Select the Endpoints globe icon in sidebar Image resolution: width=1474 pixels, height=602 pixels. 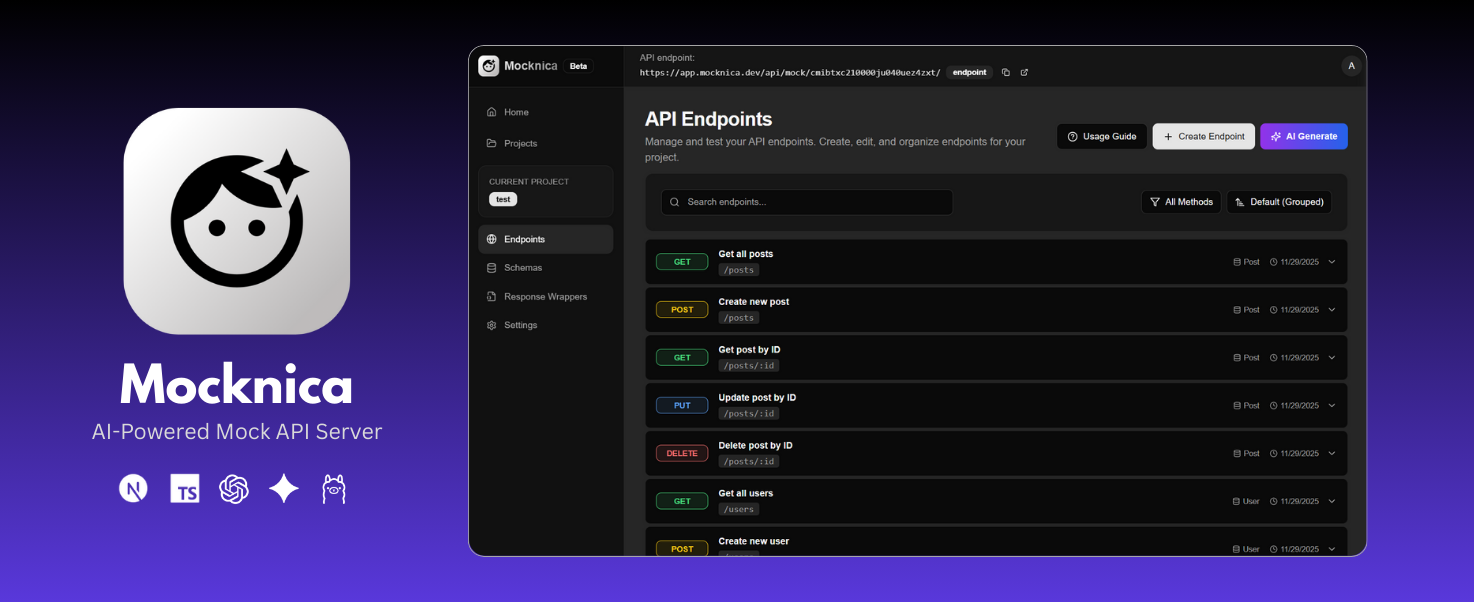[490, 239]
